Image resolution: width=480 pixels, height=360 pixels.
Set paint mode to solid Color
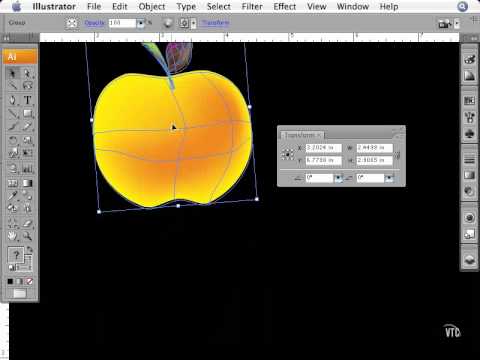click(10, 282)
